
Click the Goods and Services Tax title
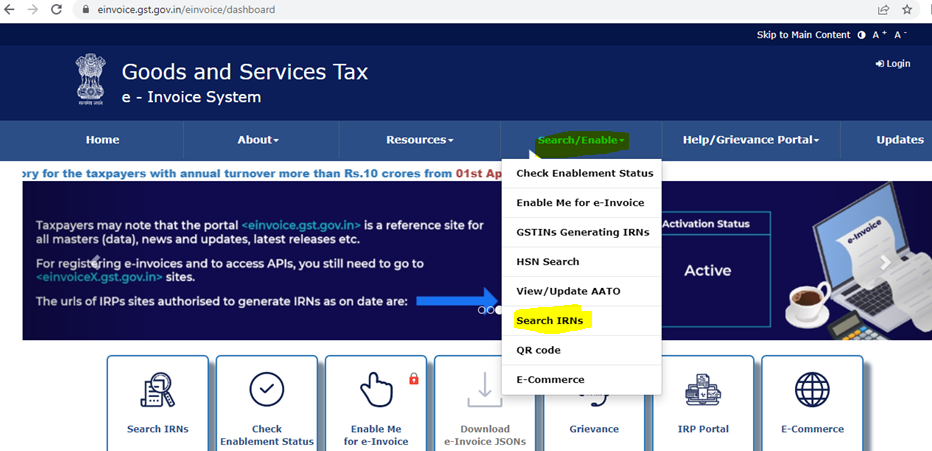tap(245, 72)
